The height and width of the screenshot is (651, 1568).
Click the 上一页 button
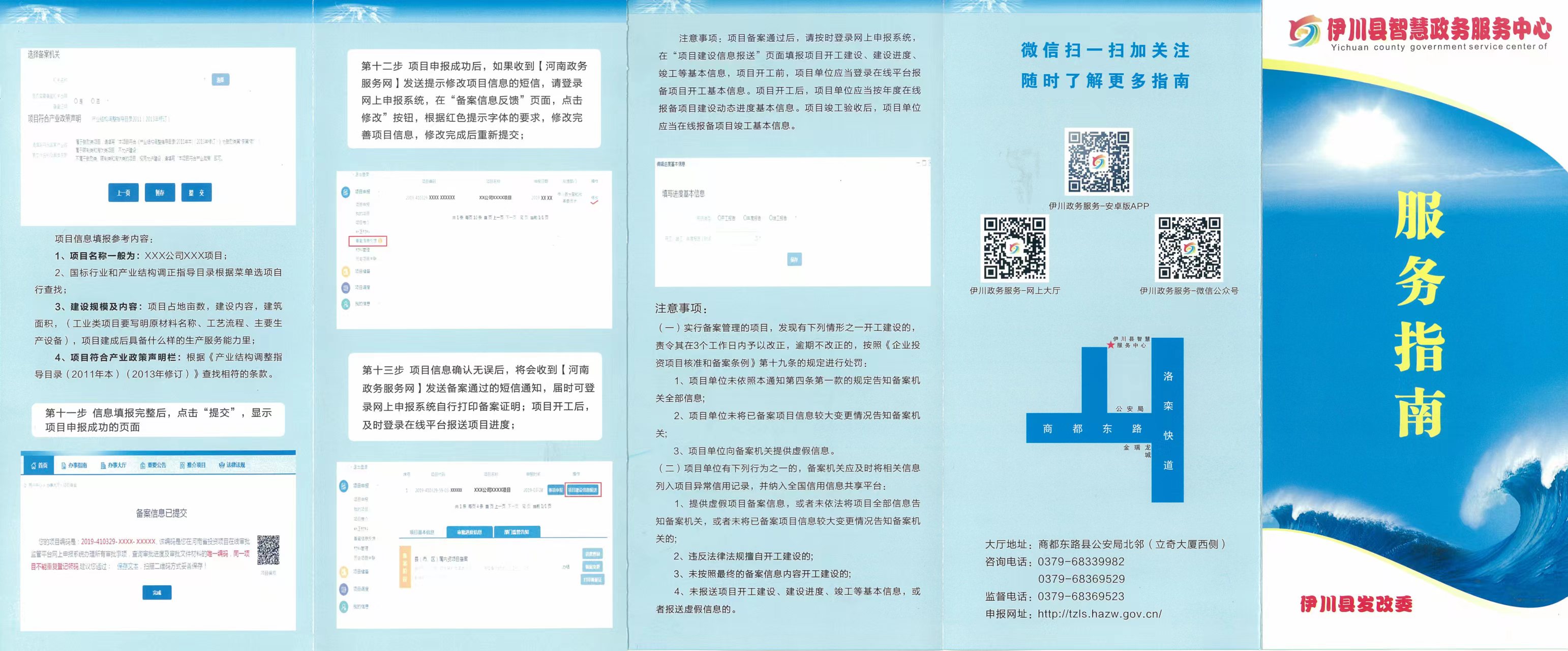point(124,192)
